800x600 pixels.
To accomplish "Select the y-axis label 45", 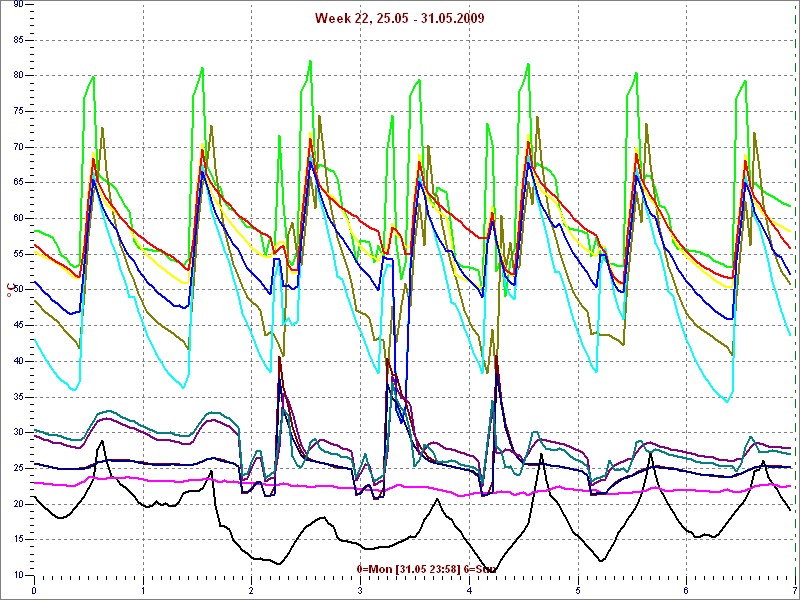I will (17, 326).
